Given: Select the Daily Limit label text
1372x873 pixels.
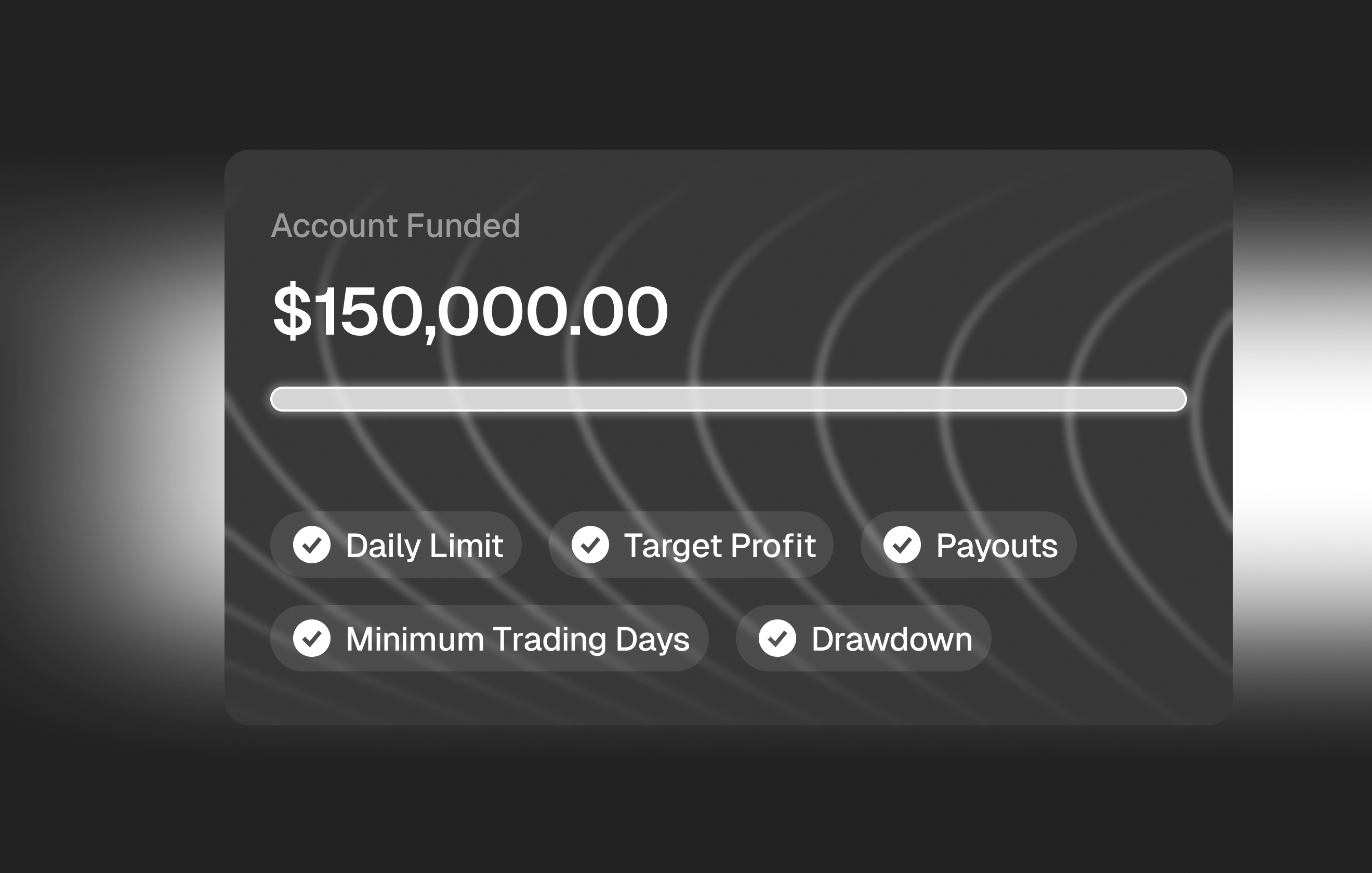Looking at the screenshot, I should coord(425,545).
